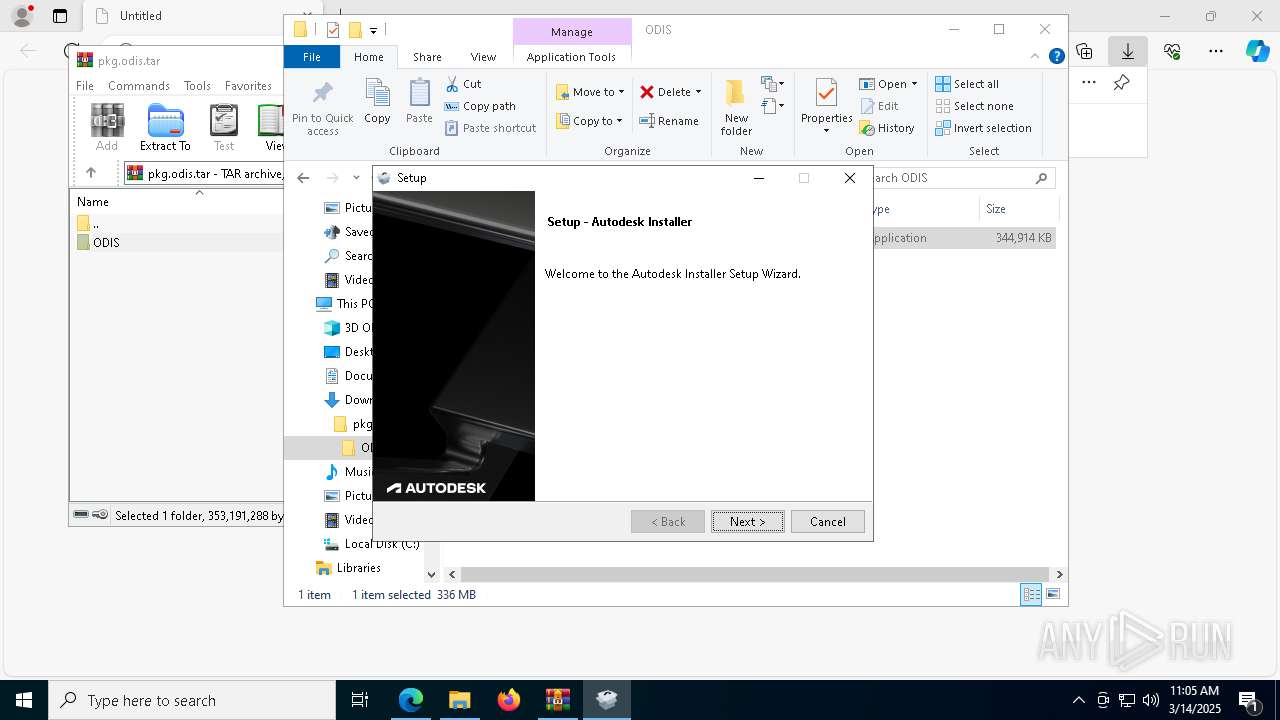Open Properties in Explorer ribbon
Screen dimensions: 1280x720
point(826,107)
